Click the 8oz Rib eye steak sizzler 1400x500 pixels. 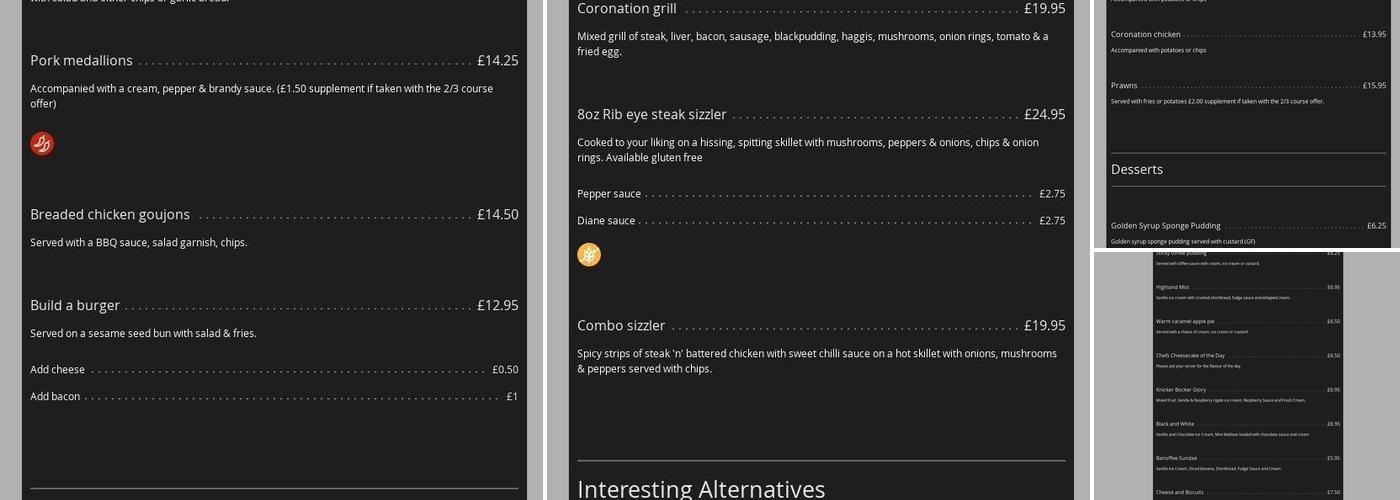(x=652, y=115)
